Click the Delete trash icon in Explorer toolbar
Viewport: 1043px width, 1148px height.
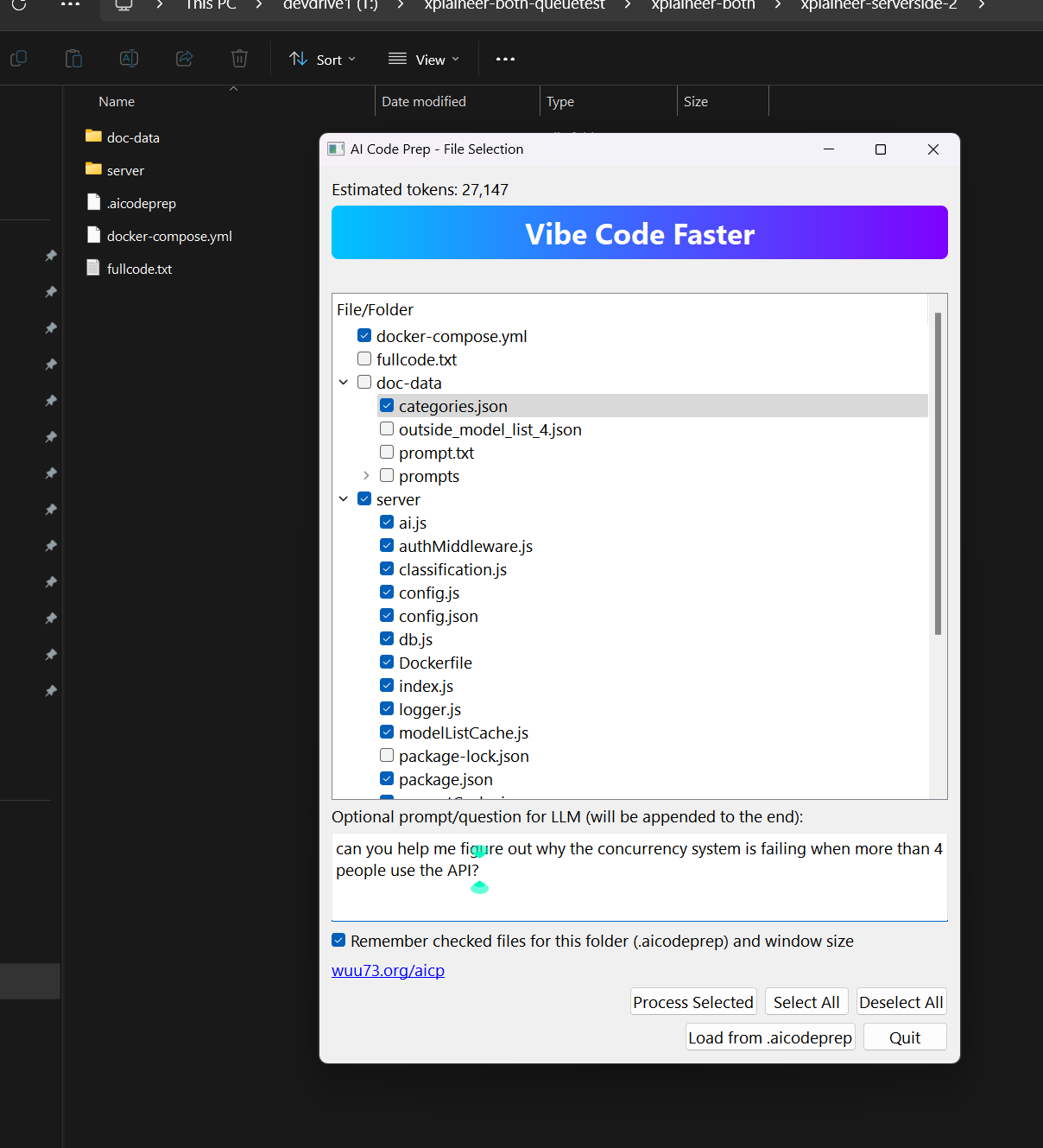pyautogui.click(x=239, y=59)
